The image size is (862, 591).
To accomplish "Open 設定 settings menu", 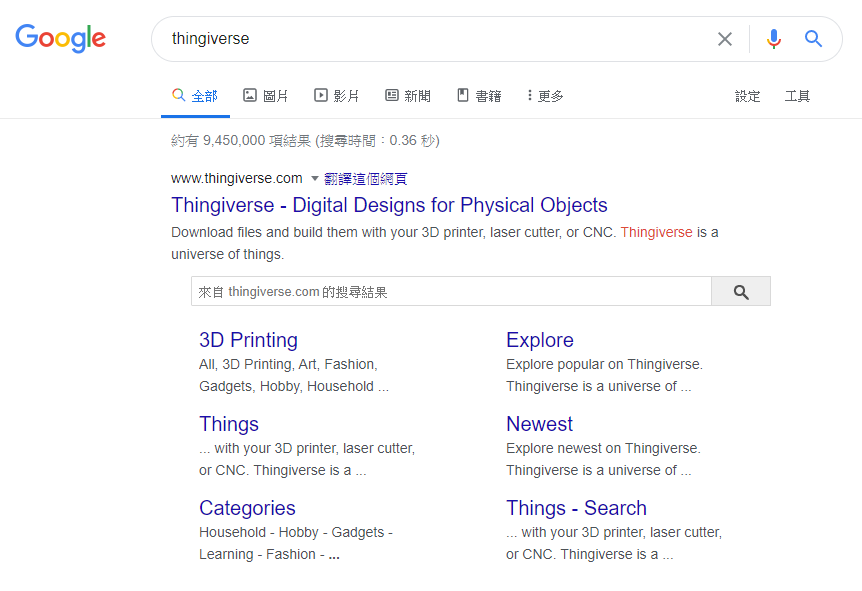I will click(748, 96).
